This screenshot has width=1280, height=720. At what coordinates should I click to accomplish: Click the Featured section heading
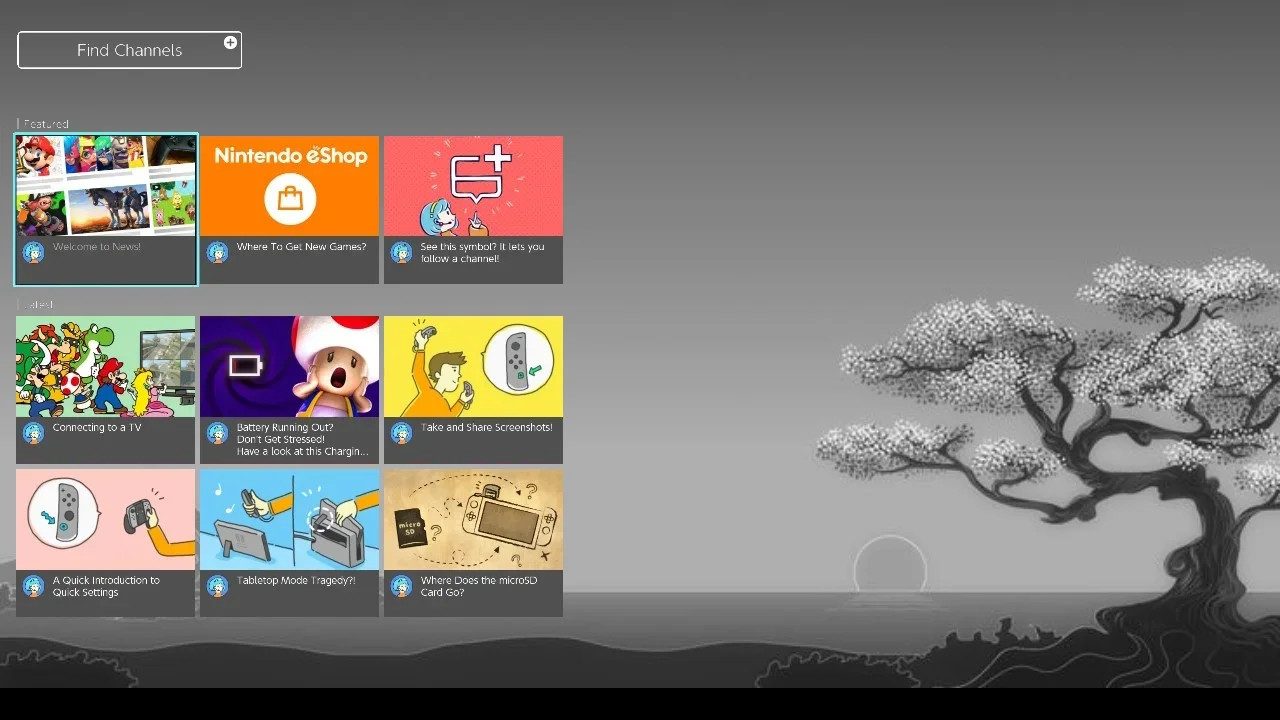coord(46,124)
